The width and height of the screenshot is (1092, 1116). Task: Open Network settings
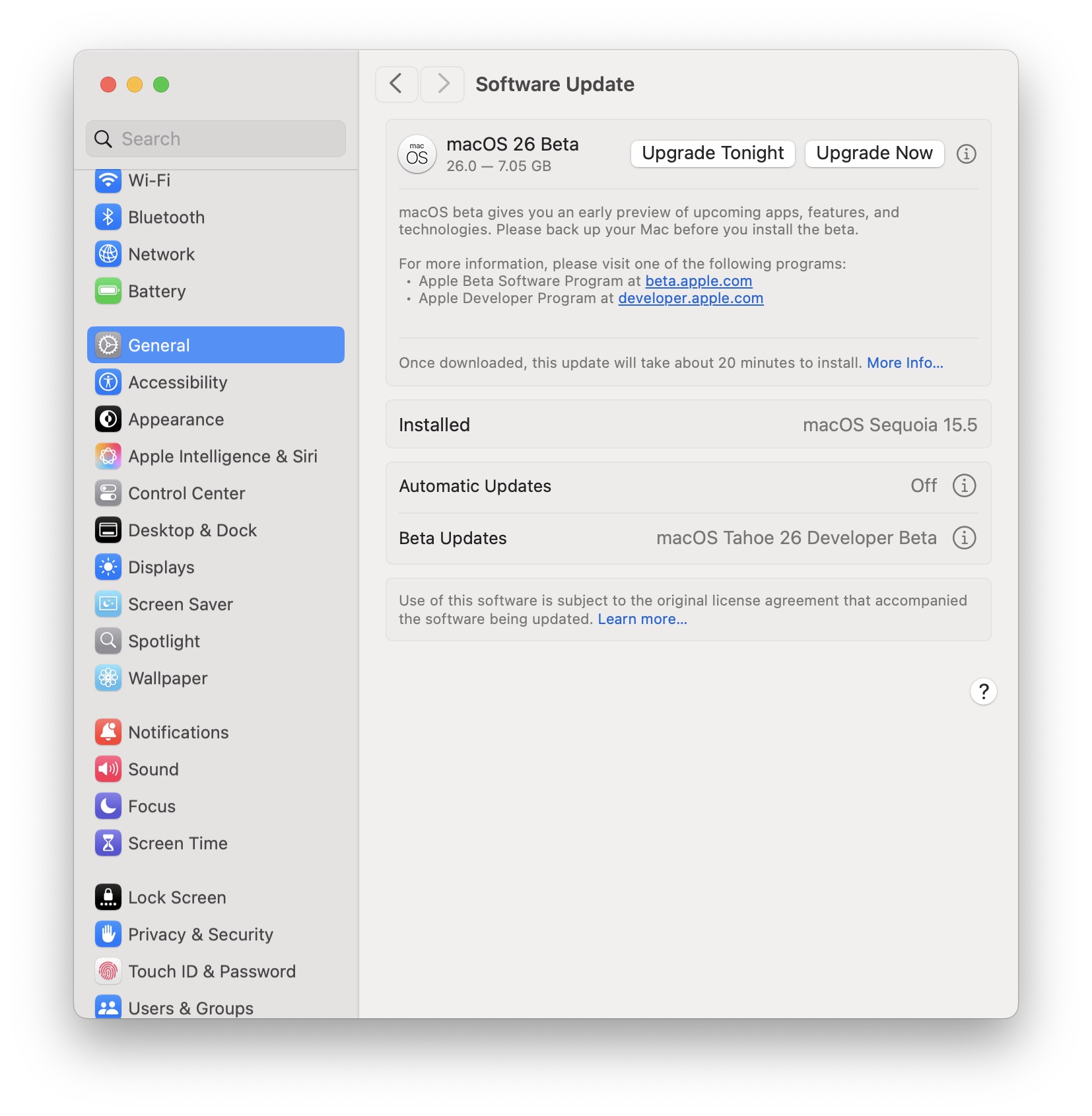pyautogui.click(x=161, y=254)
